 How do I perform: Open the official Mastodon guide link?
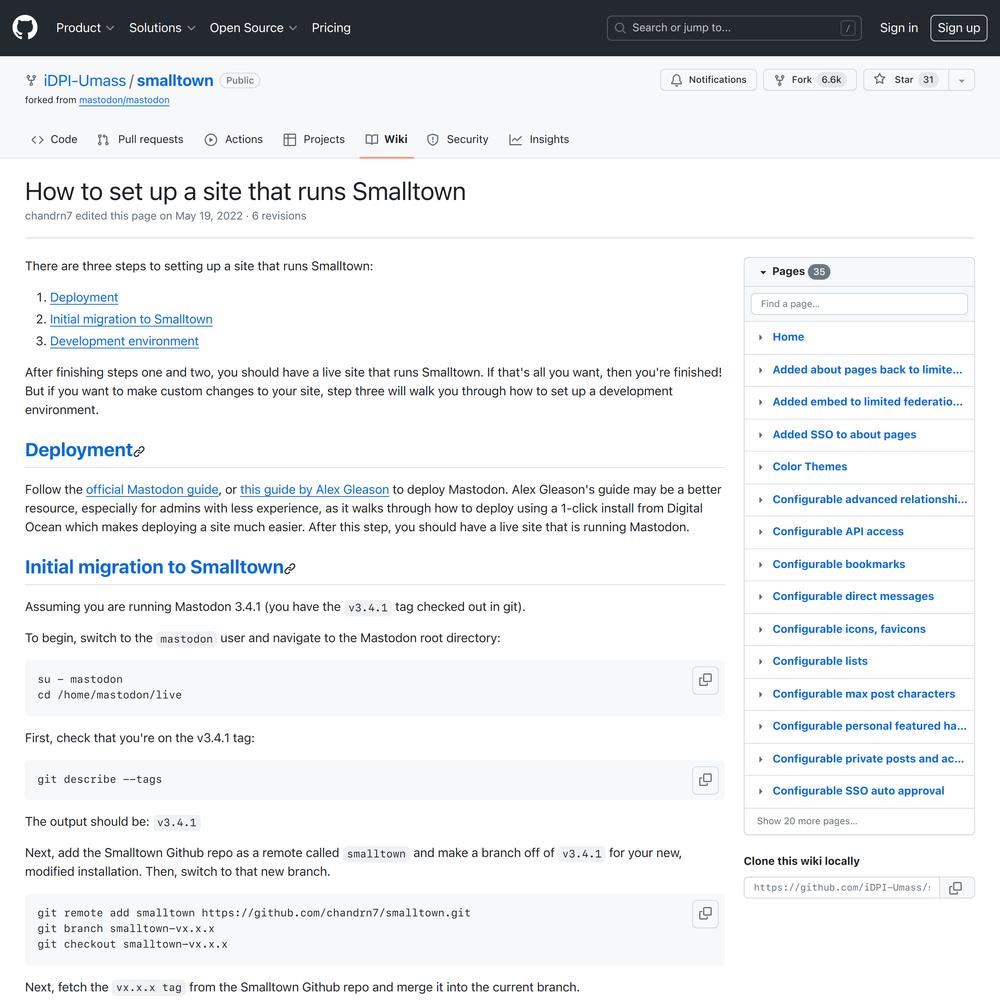point(152,490)
